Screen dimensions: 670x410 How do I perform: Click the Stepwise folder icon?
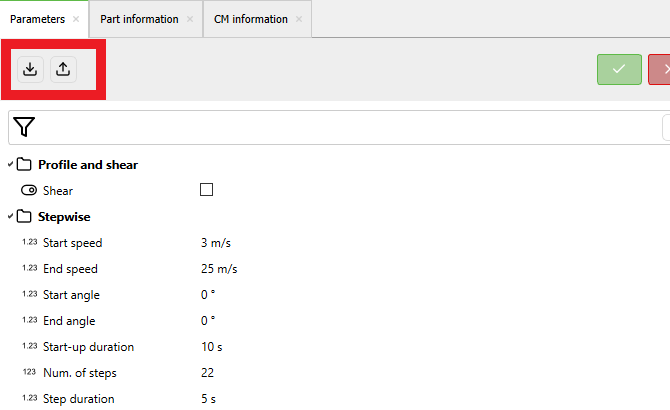coord(25,216)
